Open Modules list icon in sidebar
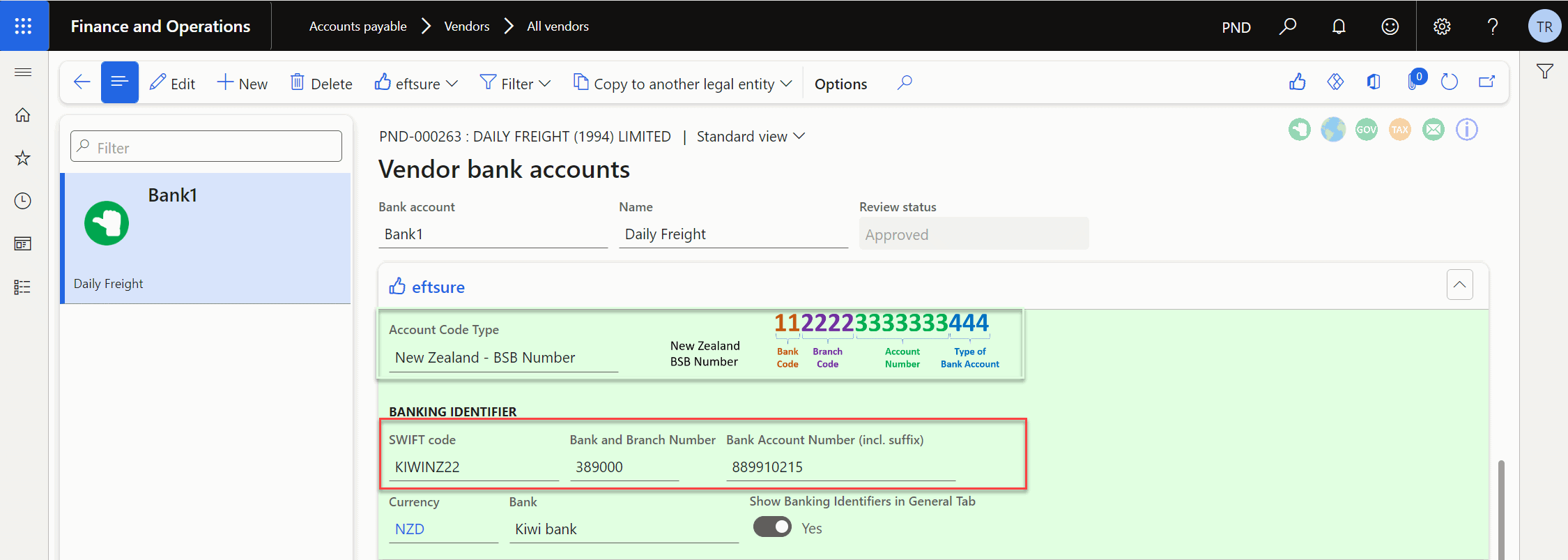 click(x=23, y=287)
